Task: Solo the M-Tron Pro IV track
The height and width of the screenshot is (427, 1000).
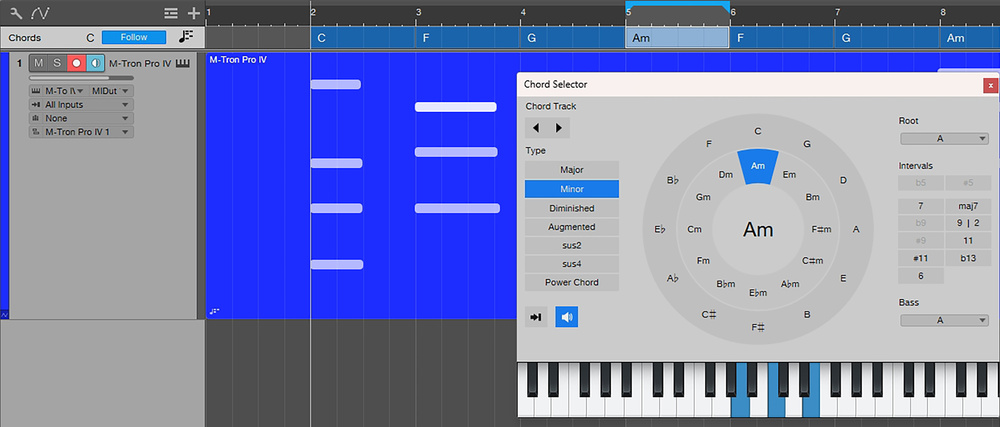Action: 57,64
